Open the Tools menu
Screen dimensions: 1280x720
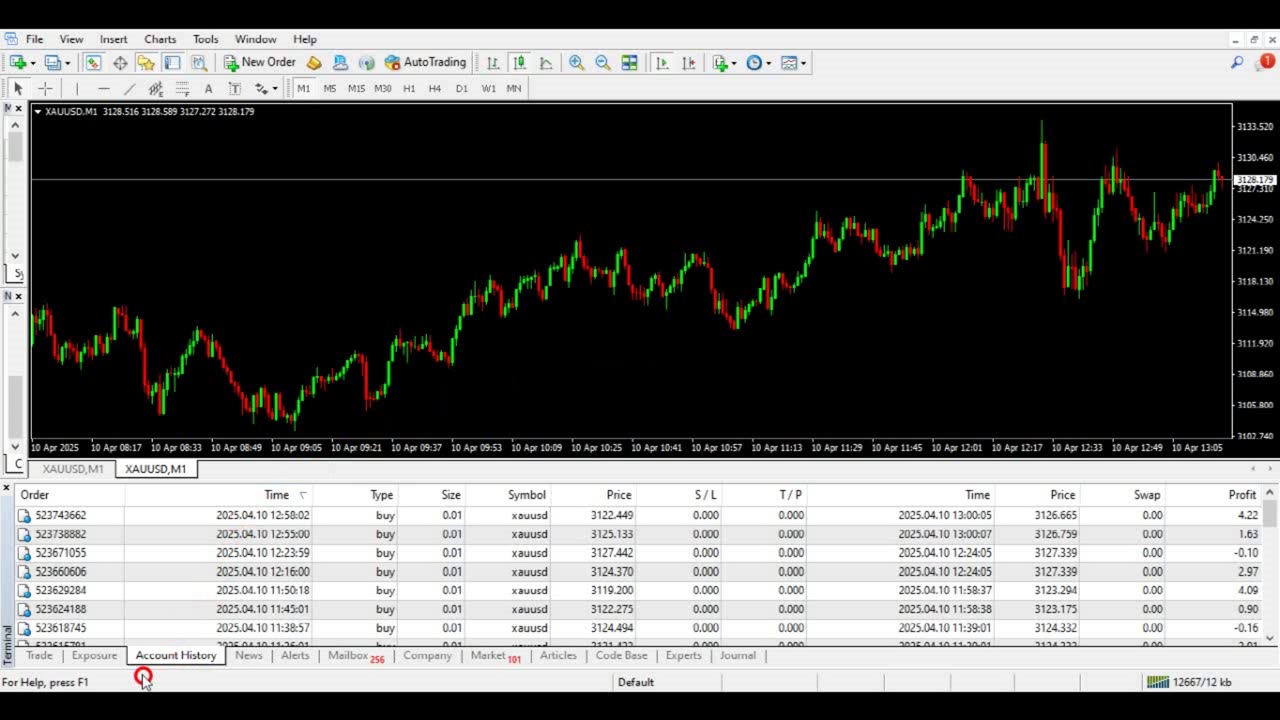click(205, 39)
